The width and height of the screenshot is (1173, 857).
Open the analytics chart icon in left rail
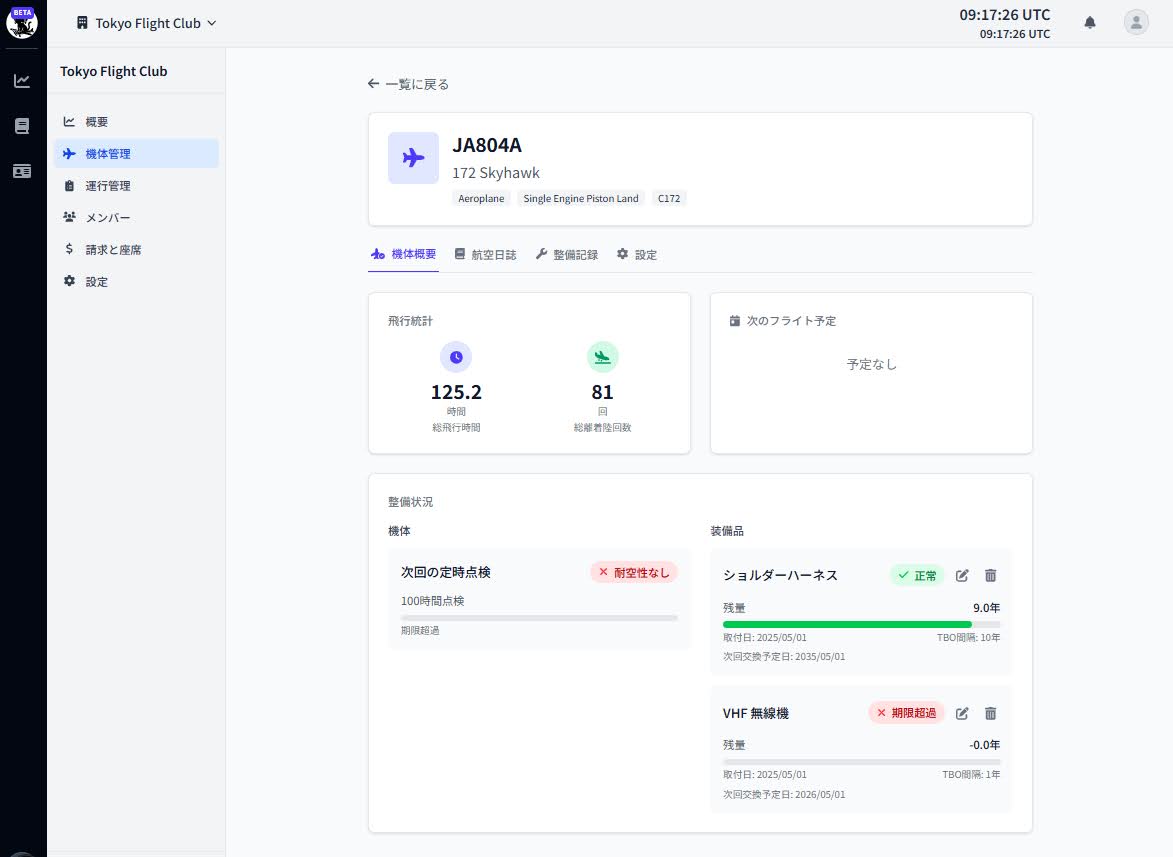tap(22, 81)
